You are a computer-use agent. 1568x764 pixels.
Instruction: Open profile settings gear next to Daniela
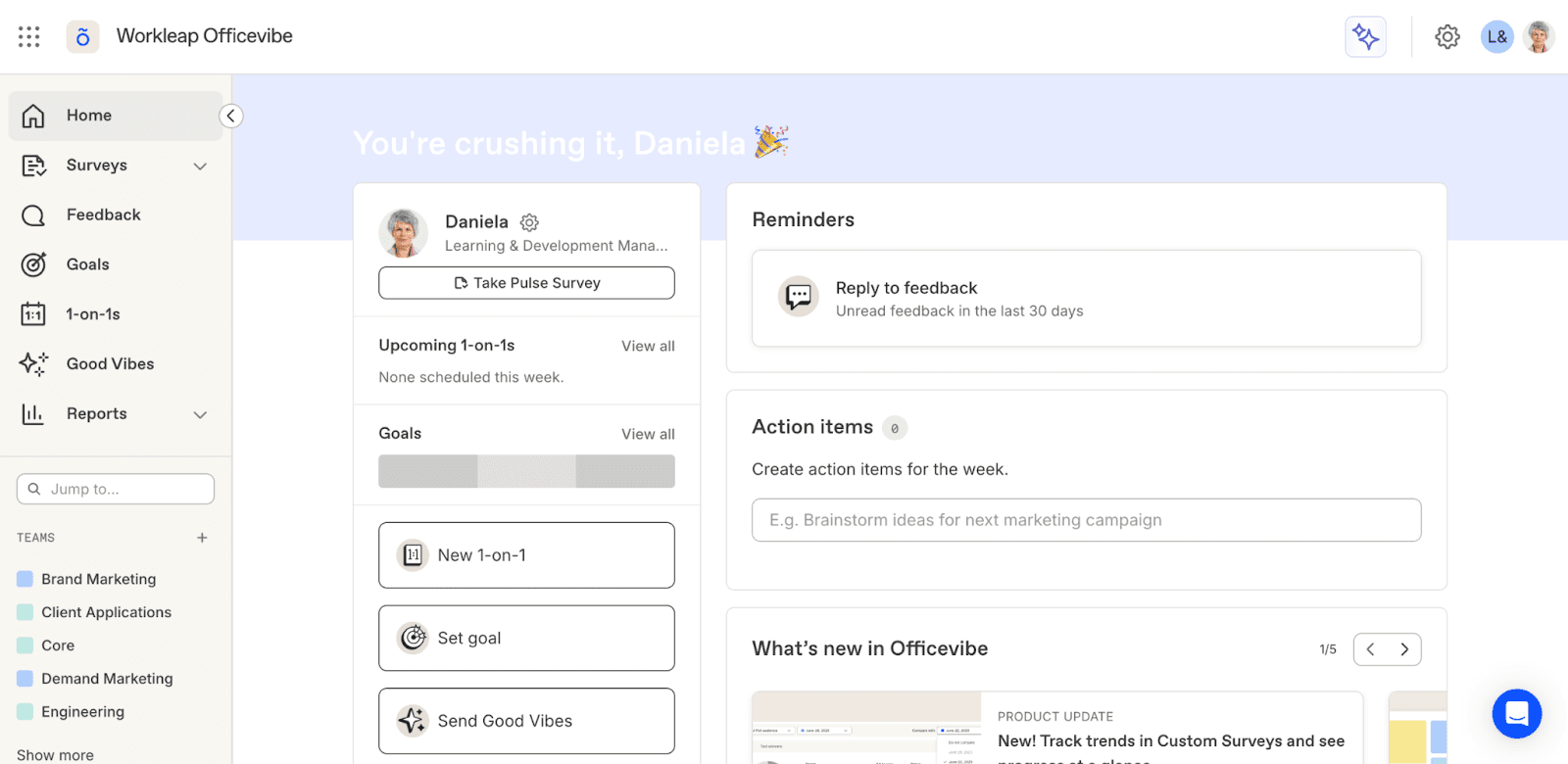(x=529, y=222)
